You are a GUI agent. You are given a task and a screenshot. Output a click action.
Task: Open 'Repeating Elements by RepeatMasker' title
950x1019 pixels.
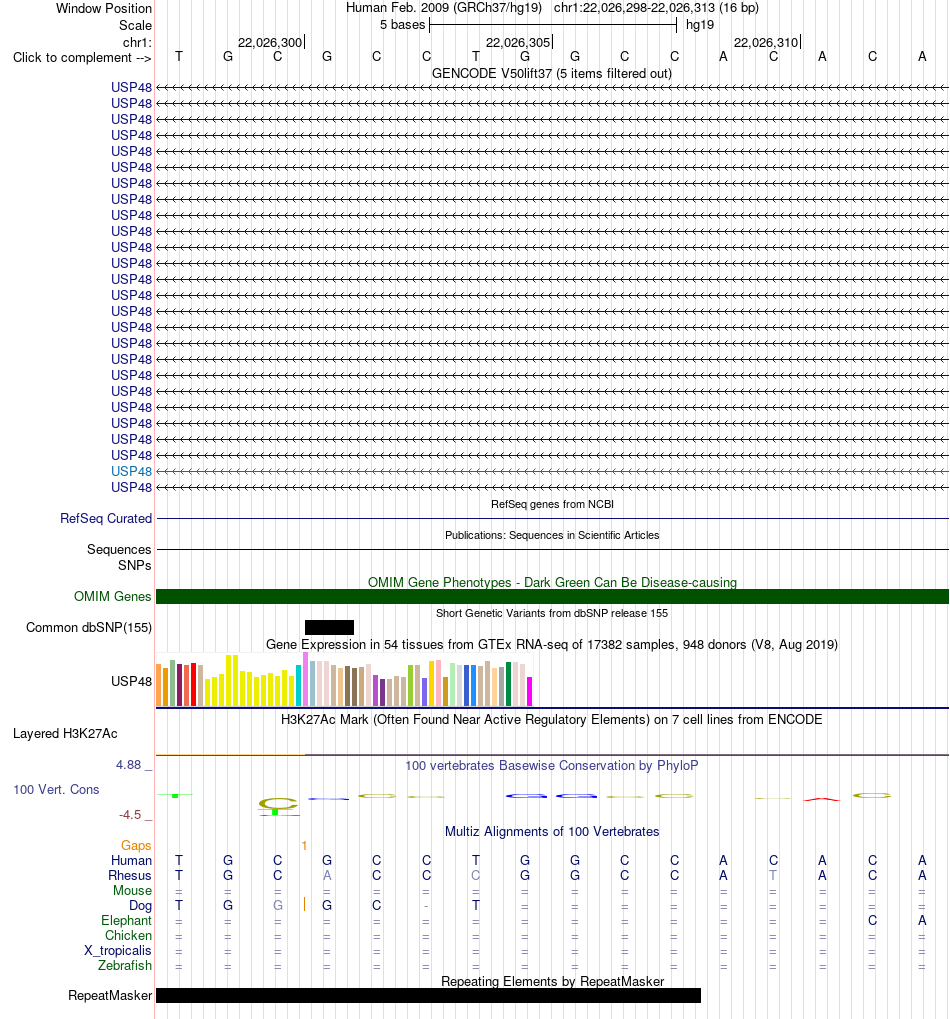point(552,981)
